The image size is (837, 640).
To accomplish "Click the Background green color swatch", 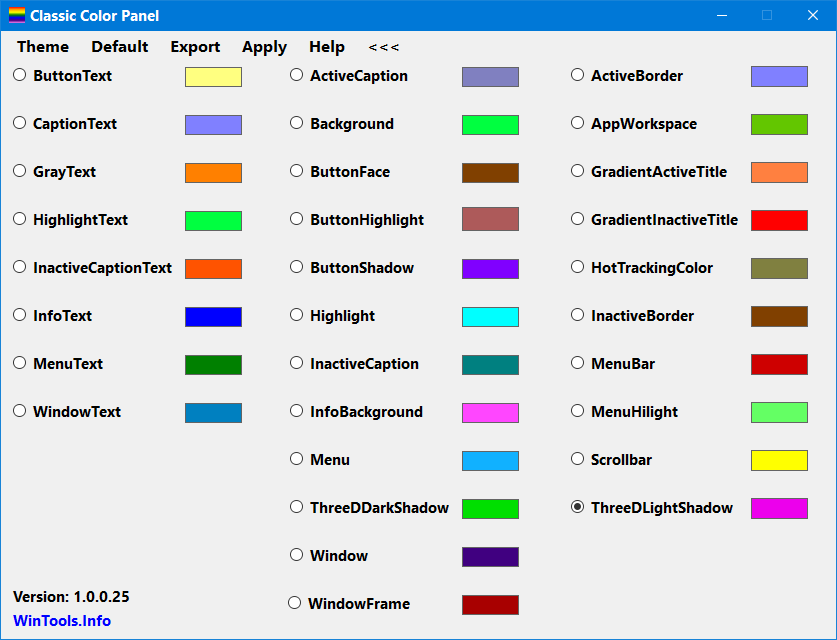I will click(x=489, y=124).
